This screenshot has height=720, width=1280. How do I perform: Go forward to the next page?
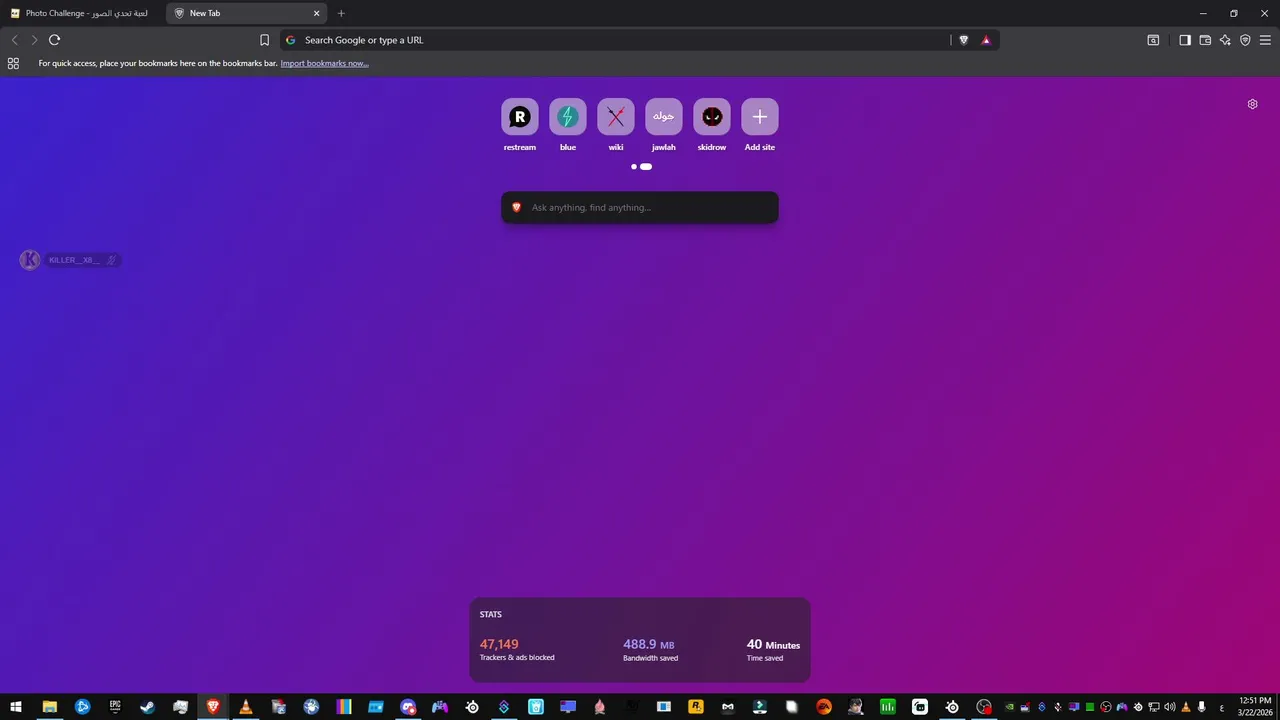(34, 40)
